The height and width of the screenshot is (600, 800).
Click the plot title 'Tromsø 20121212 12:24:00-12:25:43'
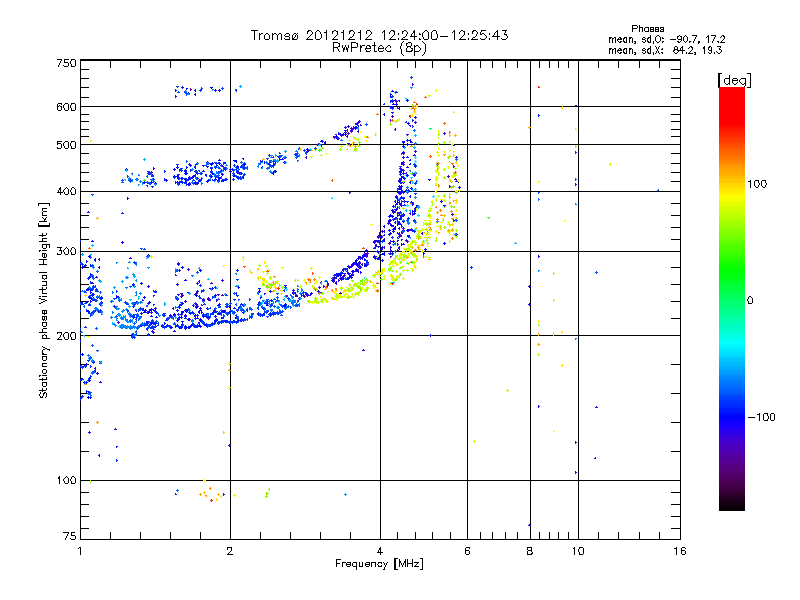(380, 35)
